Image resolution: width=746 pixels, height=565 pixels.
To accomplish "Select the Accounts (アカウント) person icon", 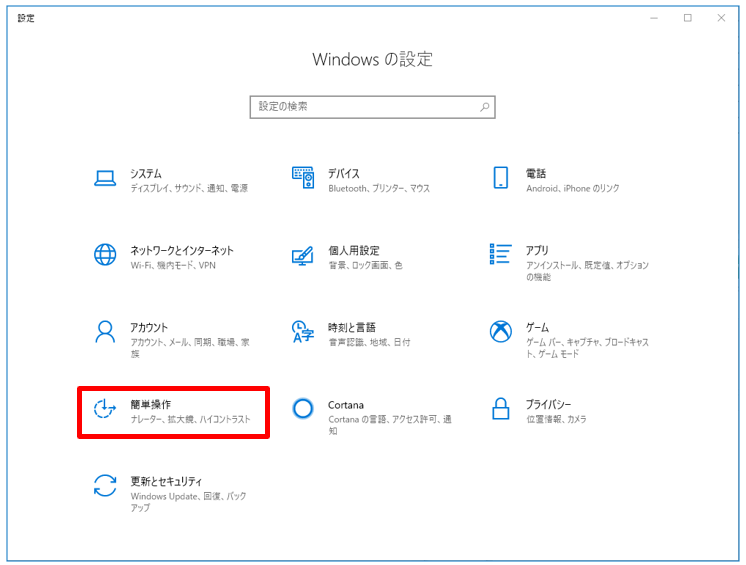I will 105,331.
